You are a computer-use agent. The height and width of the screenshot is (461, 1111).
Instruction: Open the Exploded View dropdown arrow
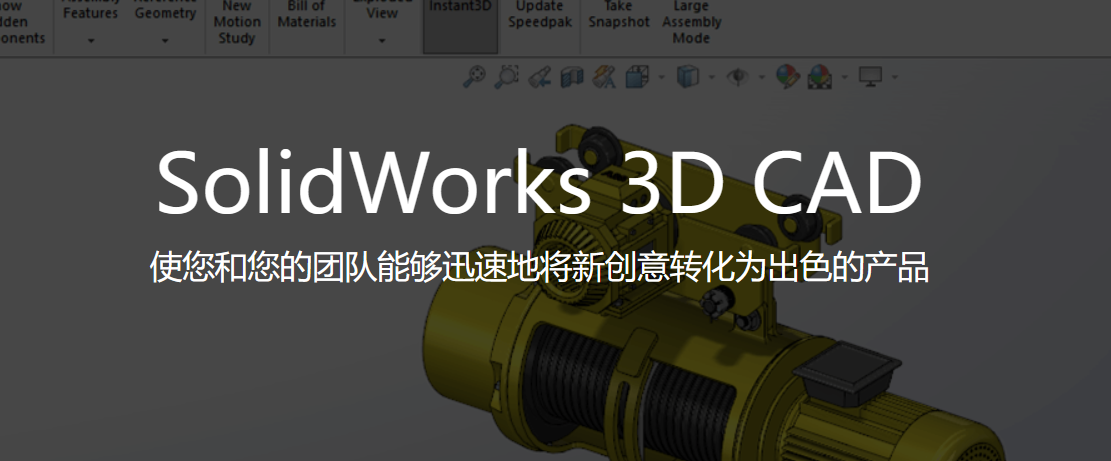382,41
